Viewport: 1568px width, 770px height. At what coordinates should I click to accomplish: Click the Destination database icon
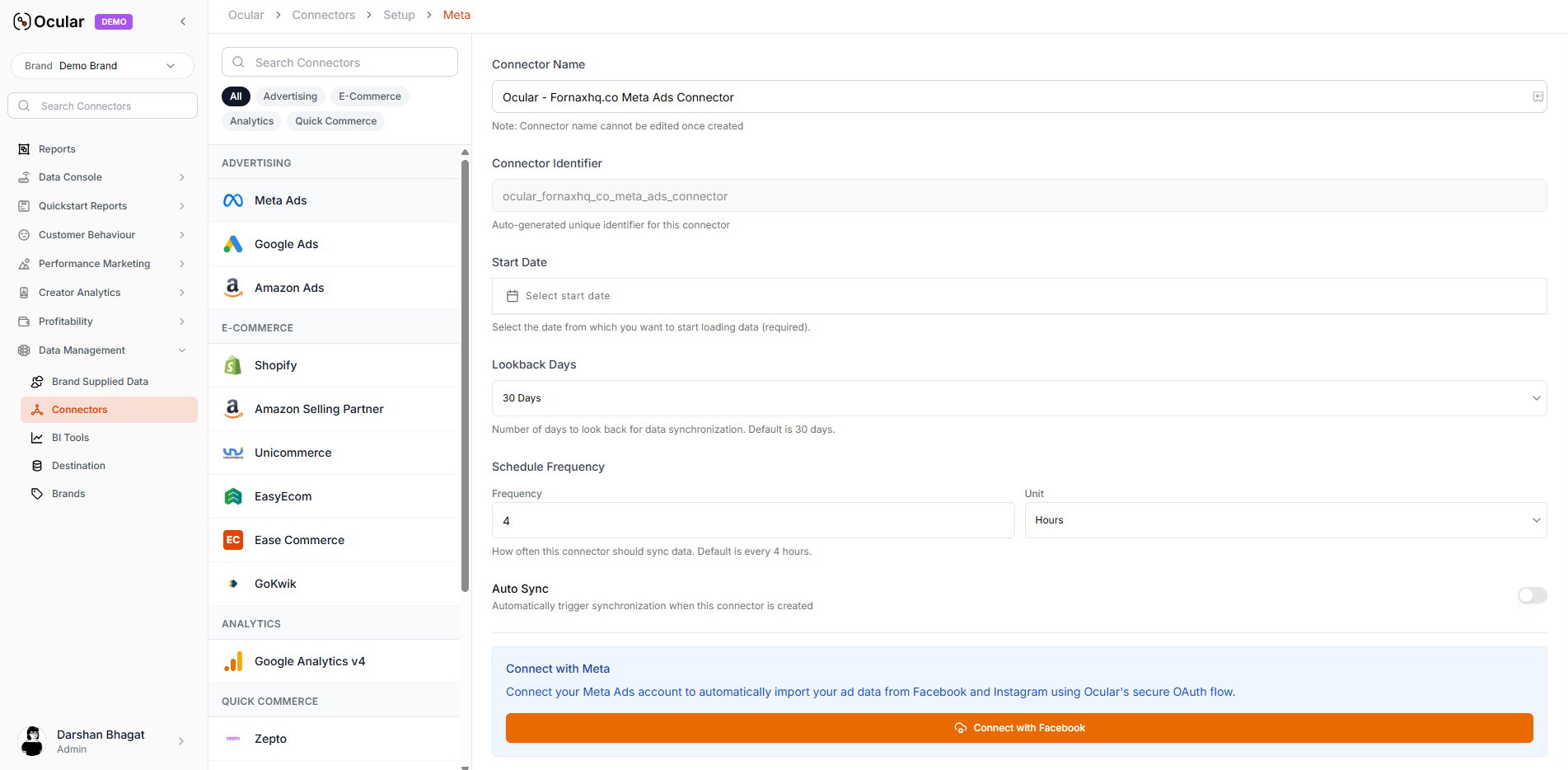[x=37, y=466]
